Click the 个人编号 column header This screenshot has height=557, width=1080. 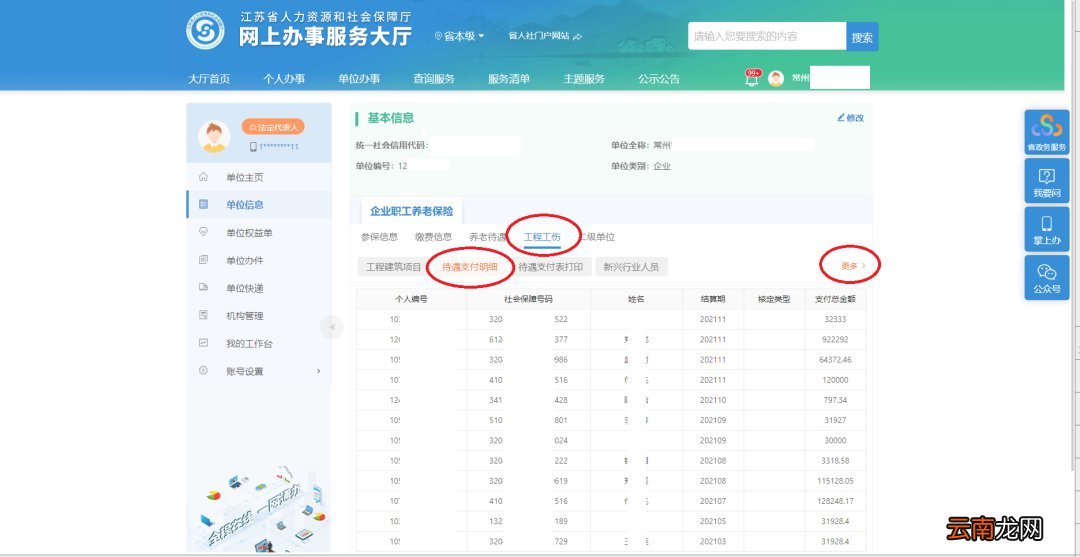(411, 299)
